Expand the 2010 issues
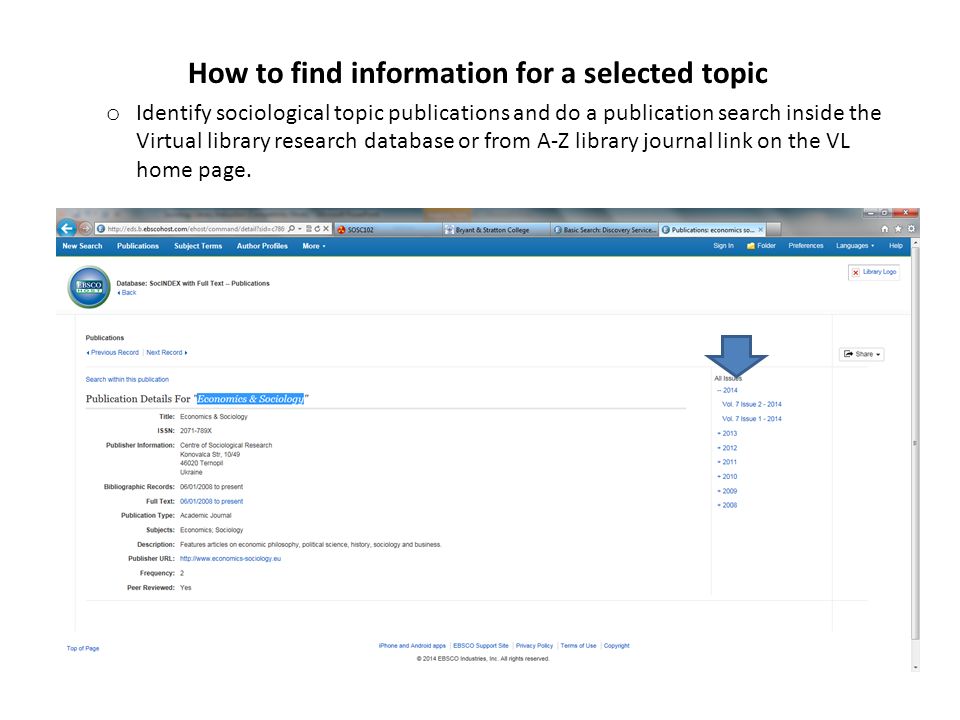 click(x=727, y=477)
